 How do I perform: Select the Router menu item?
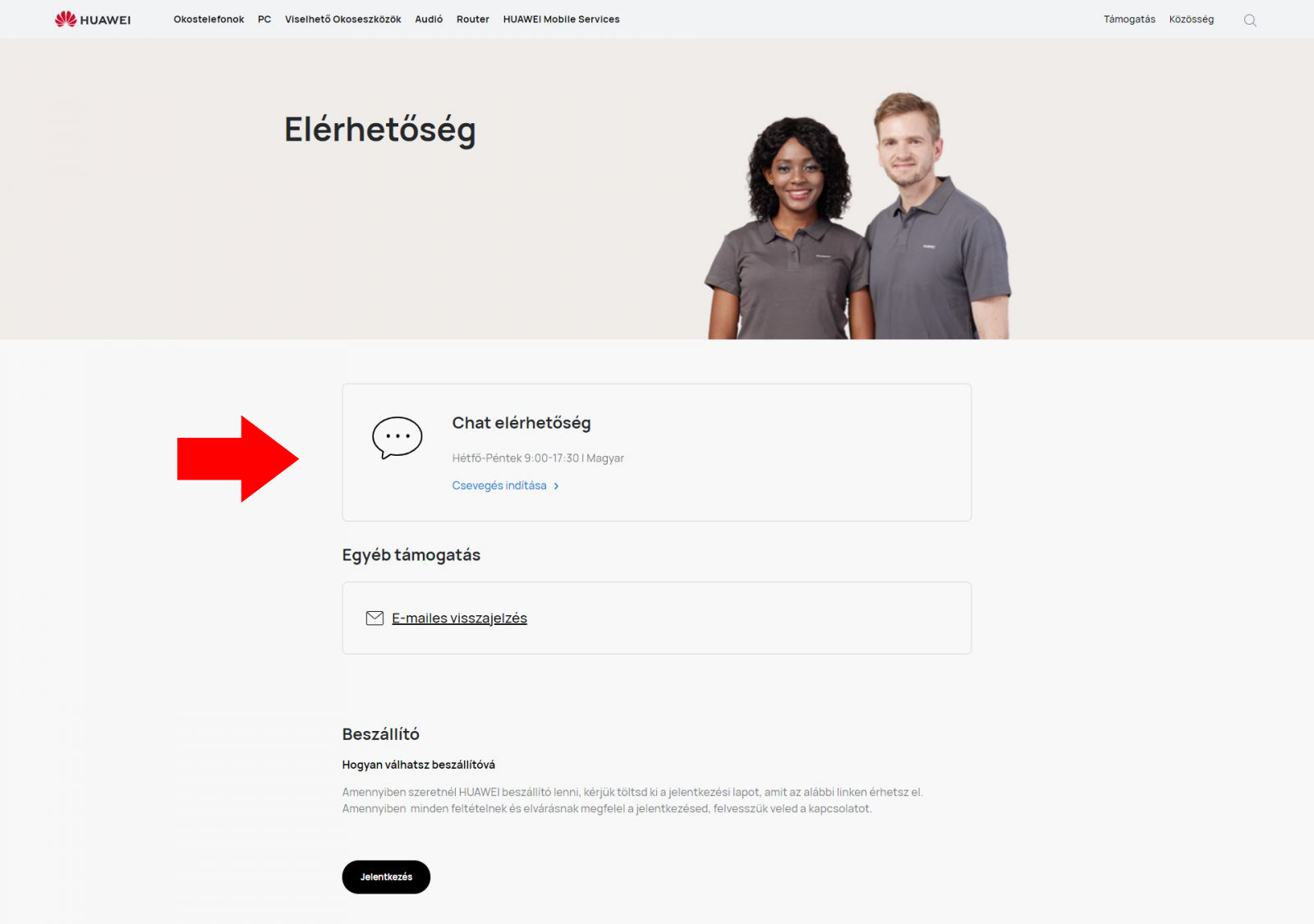point(473,19)
